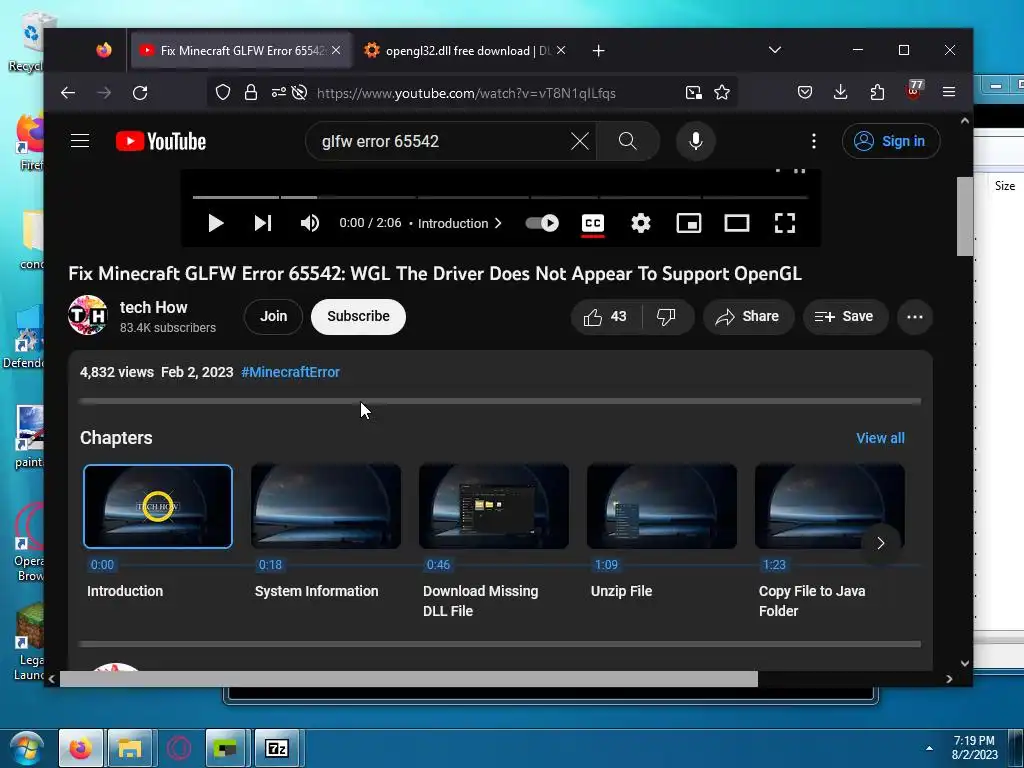Viewport: 1024px width, 768px height.
Task: Start voice search with the microphone
Action: (696, 141)
